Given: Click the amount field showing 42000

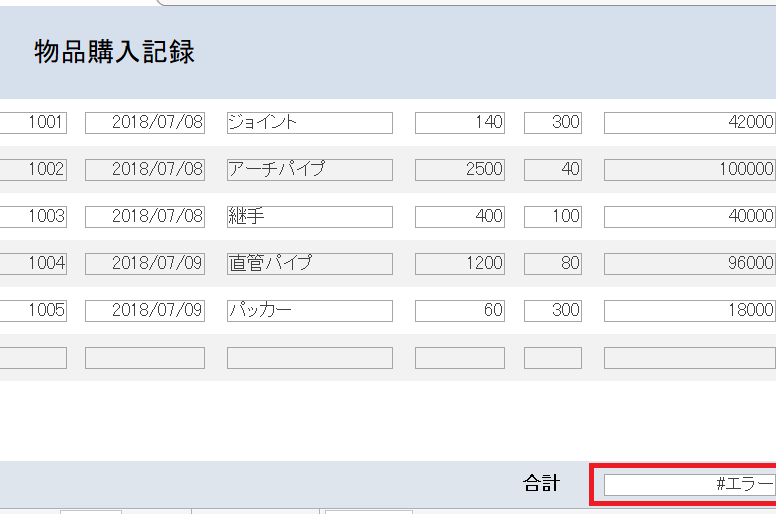Looking at the screenshot, I should pyautogui.click(x=689, y=123).
